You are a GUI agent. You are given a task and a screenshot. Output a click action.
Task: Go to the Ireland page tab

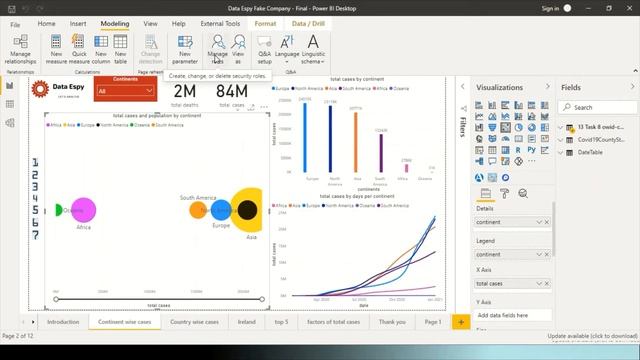tap(247, 322)
